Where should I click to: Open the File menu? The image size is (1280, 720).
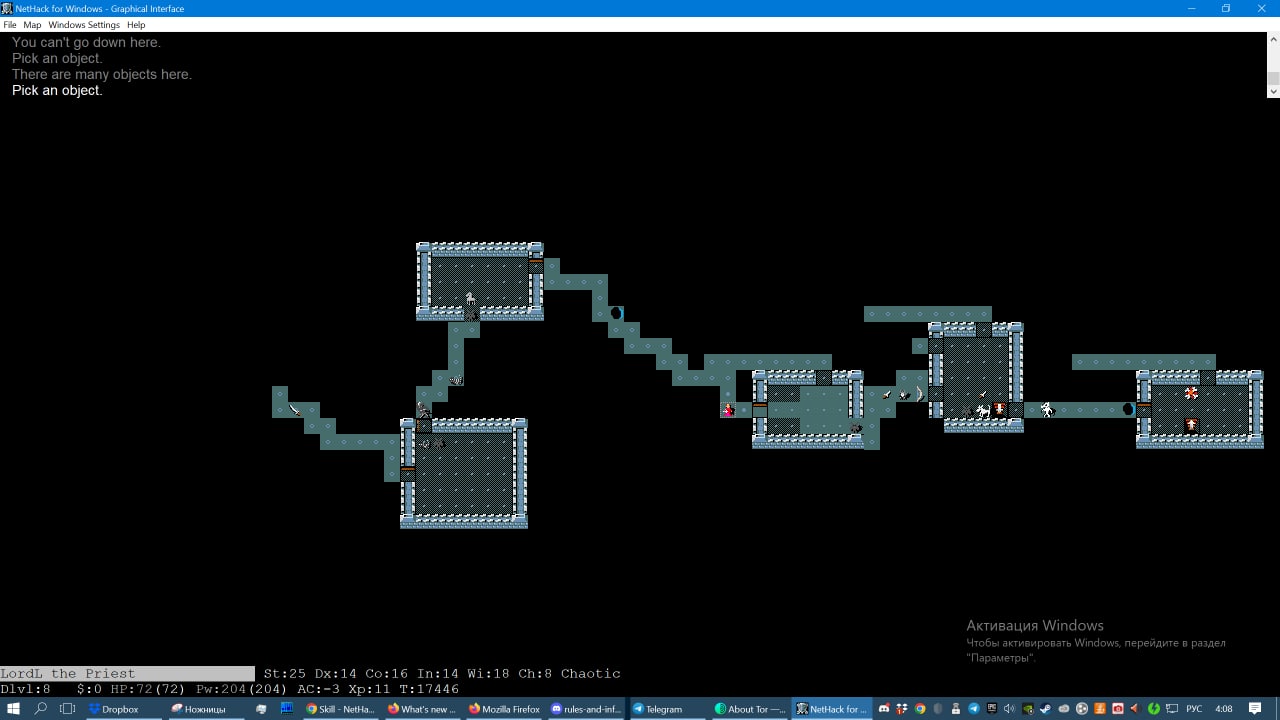coord(10,25)
